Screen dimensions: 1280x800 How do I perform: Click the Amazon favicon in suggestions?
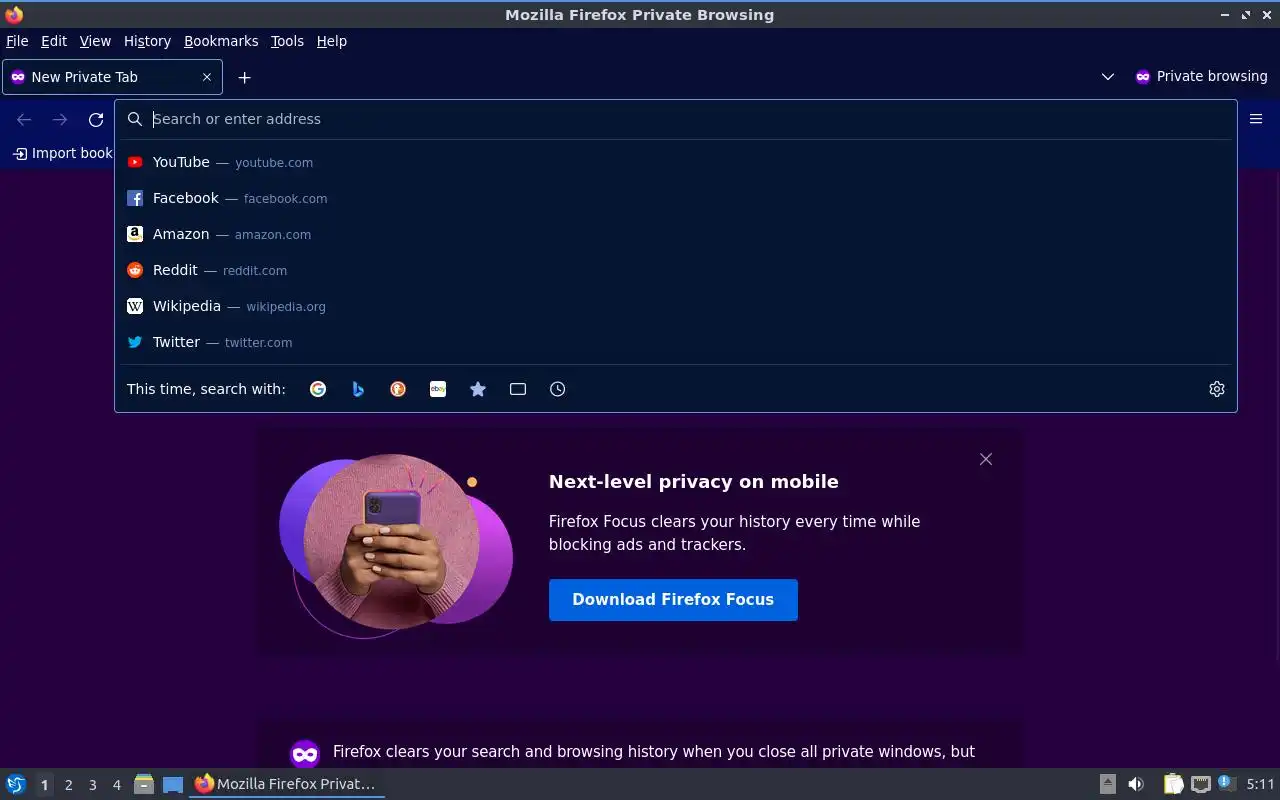(x=135, y=234)
